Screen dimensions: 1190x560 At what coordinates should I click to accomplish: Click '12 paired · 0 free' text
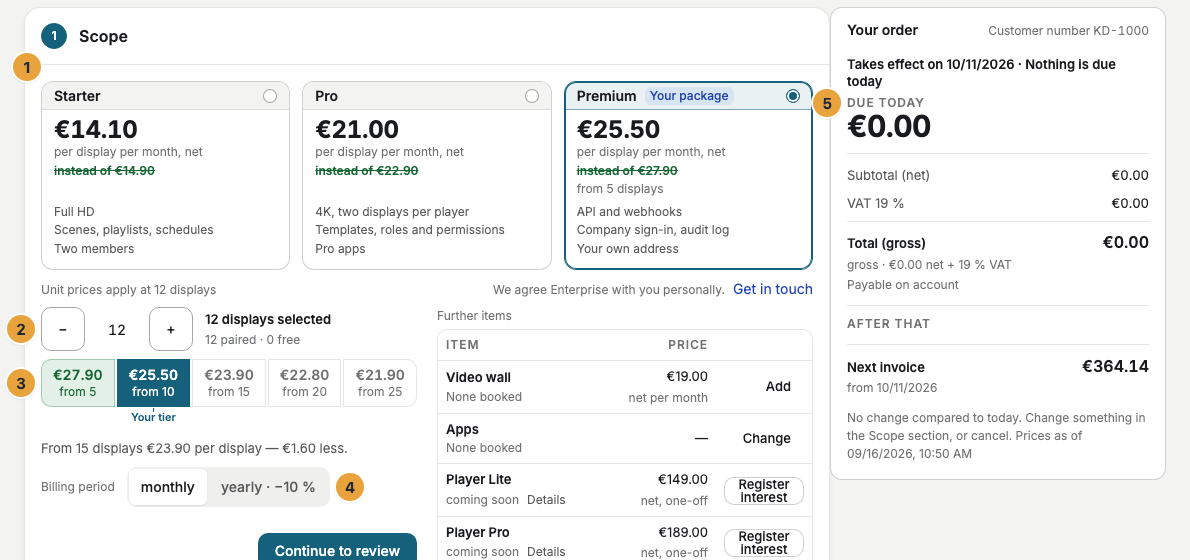pyautogui.click(x=252, y=340)
